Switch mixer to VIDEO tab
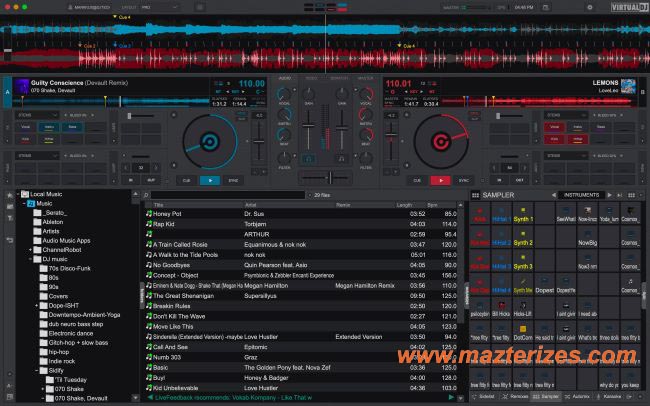 pos(311,78)
